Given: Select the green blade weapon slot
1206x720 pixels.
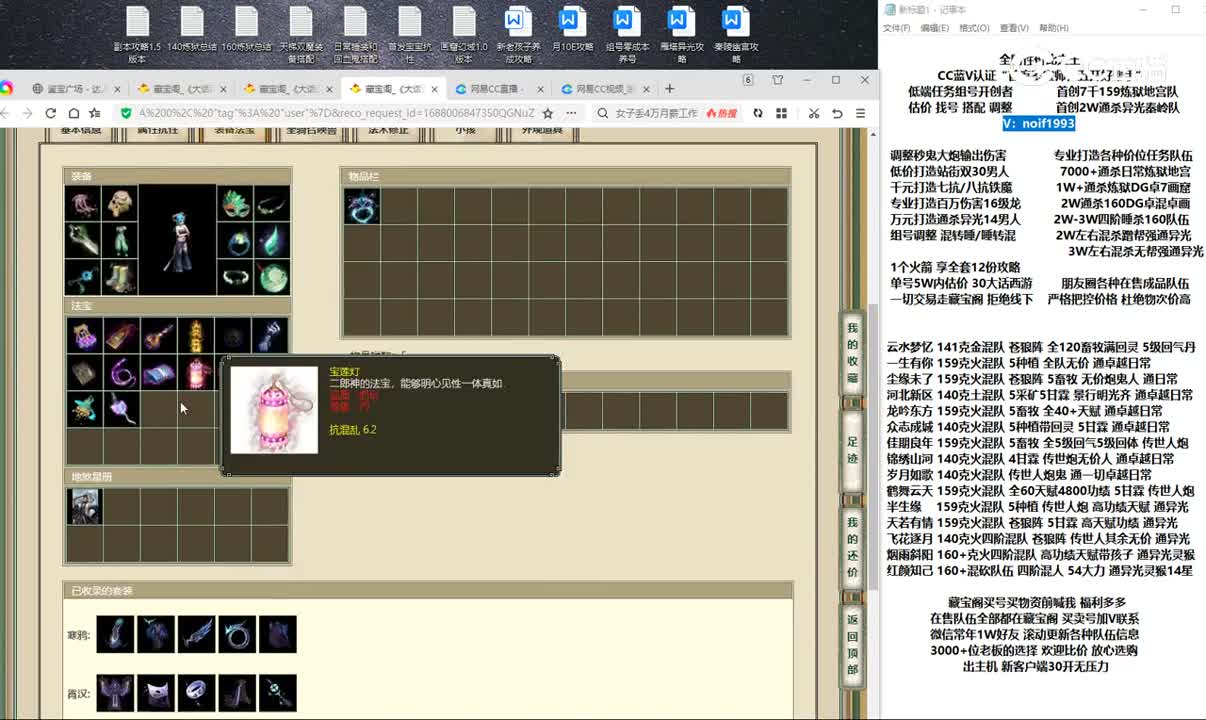Looking at the screenshot, I should click(83, 240).
